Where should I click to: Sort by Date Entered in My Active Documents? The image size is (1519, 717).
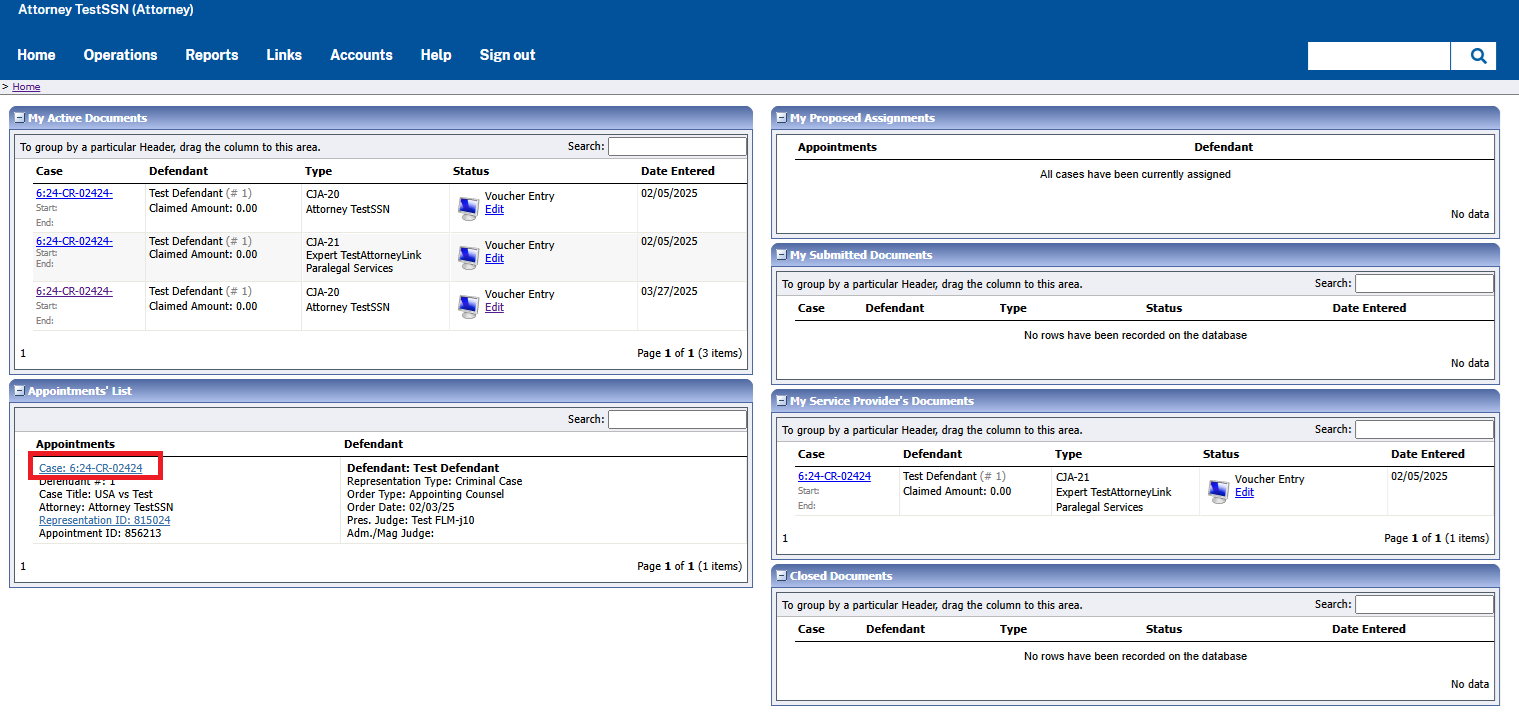click(677, 171)
